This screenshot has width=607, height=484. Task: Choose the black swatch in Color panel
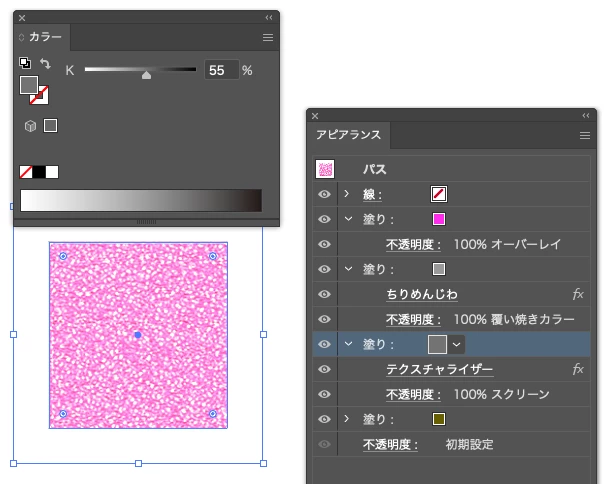(x=39, y=172)
